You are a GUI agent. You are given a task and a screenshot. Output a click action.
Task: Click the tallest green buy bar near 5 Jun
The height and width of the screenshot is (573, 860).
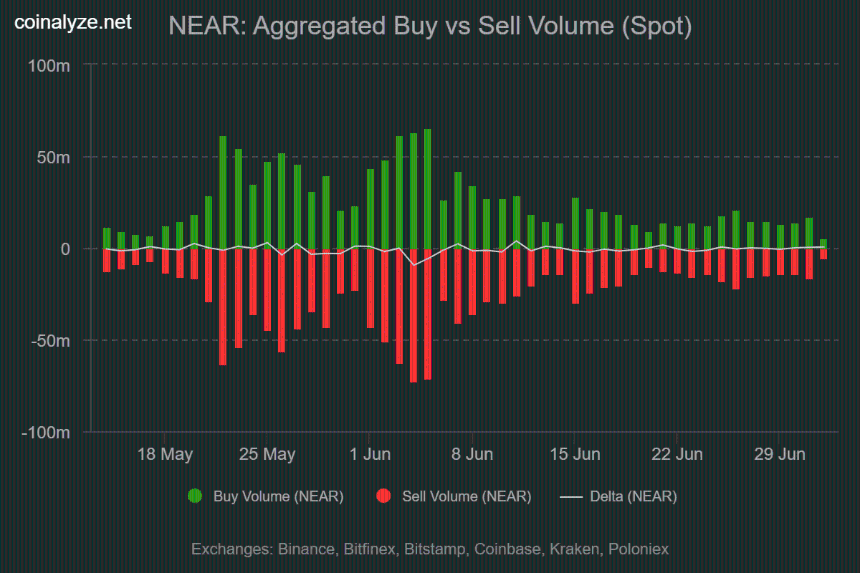click(427, 189)
